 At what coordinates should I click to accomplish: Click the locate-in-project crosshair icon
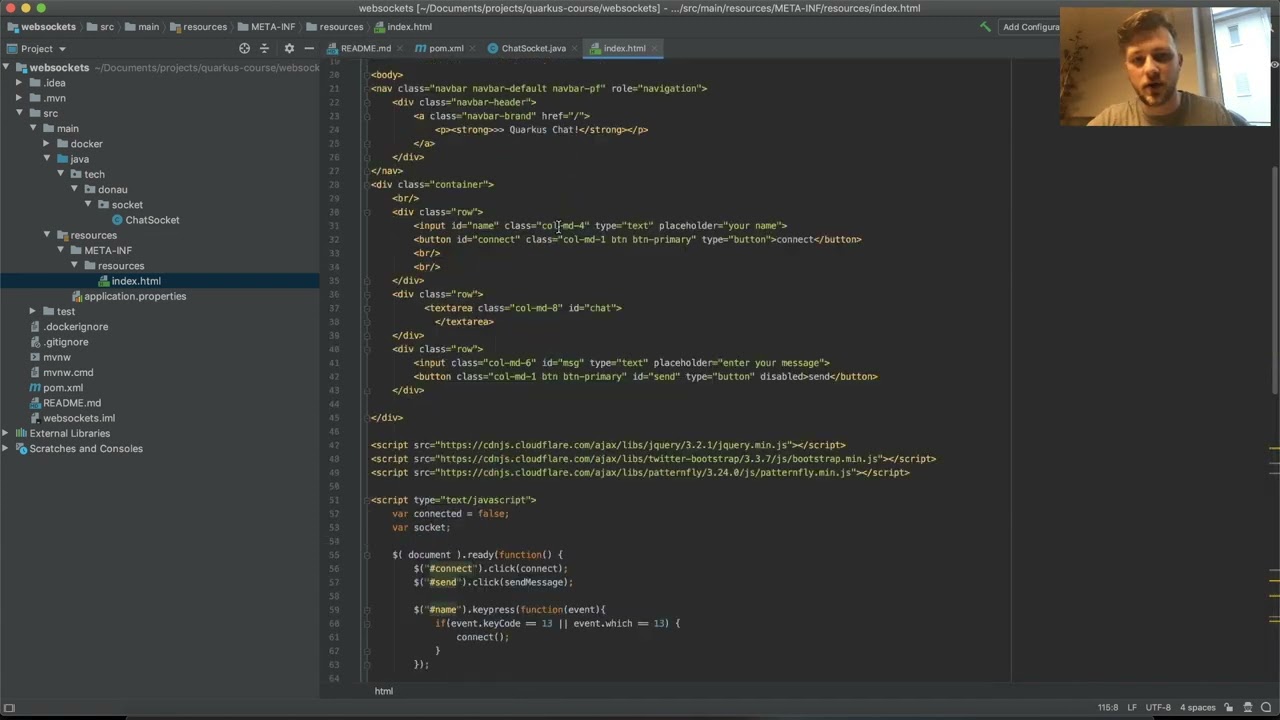[244, 48]
